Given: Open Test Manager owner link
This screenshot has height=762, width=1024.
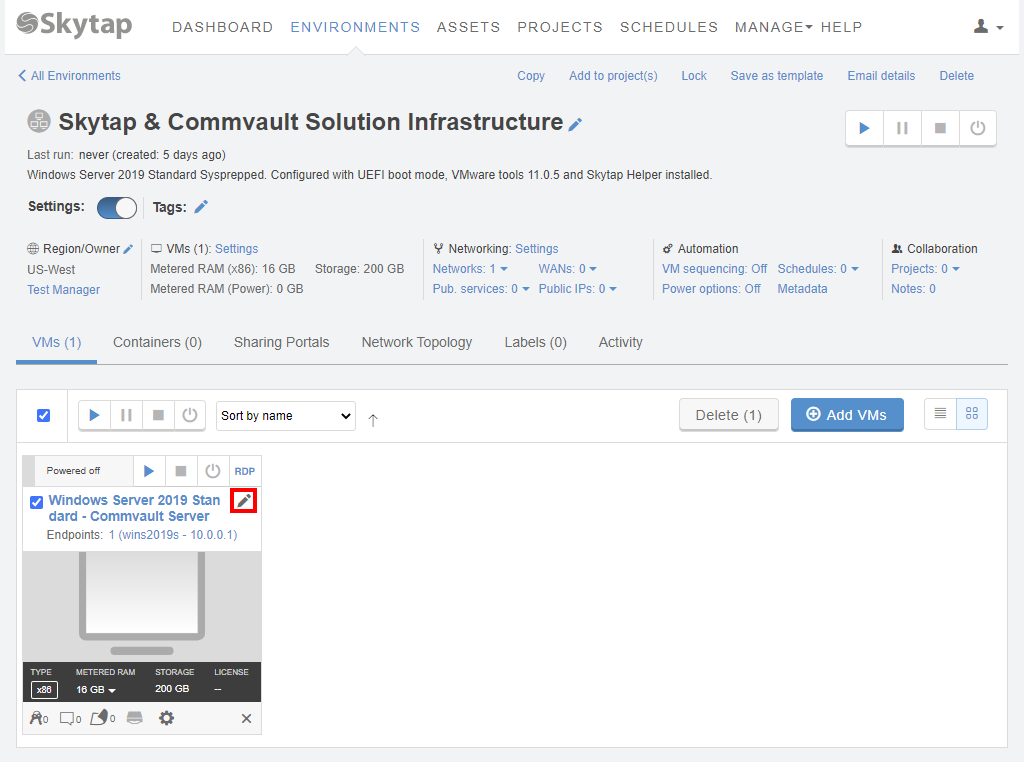Looking at the screenshot, I should 63,289.
